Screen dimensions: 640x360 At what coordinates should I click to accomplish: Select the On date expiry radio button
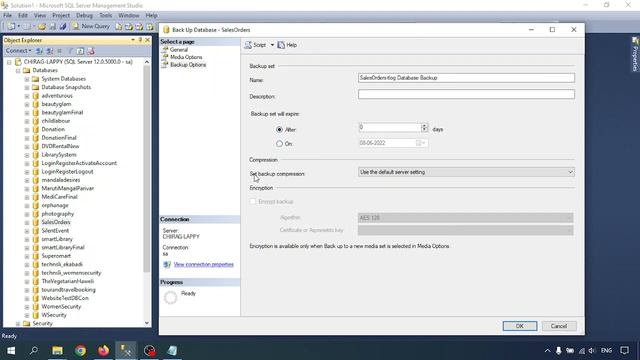tap(279, 144)
